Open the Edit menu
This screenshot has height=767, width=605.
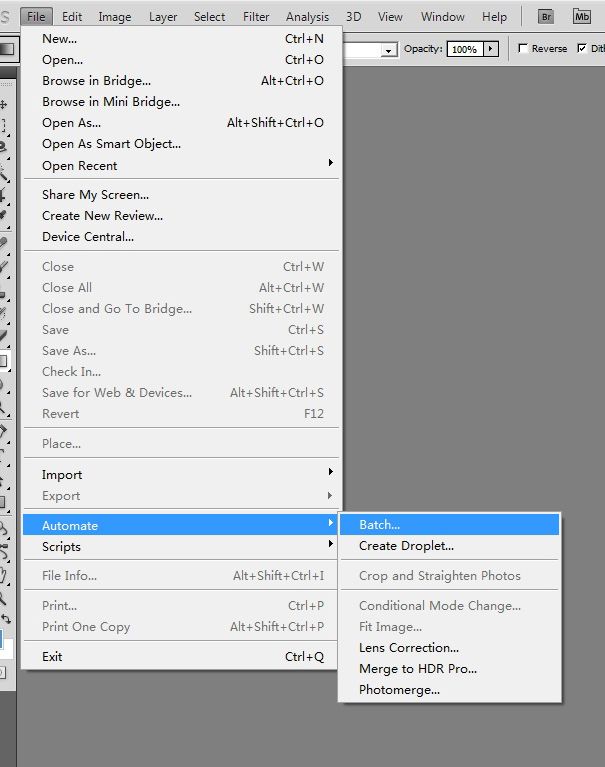tap(72, 17)
